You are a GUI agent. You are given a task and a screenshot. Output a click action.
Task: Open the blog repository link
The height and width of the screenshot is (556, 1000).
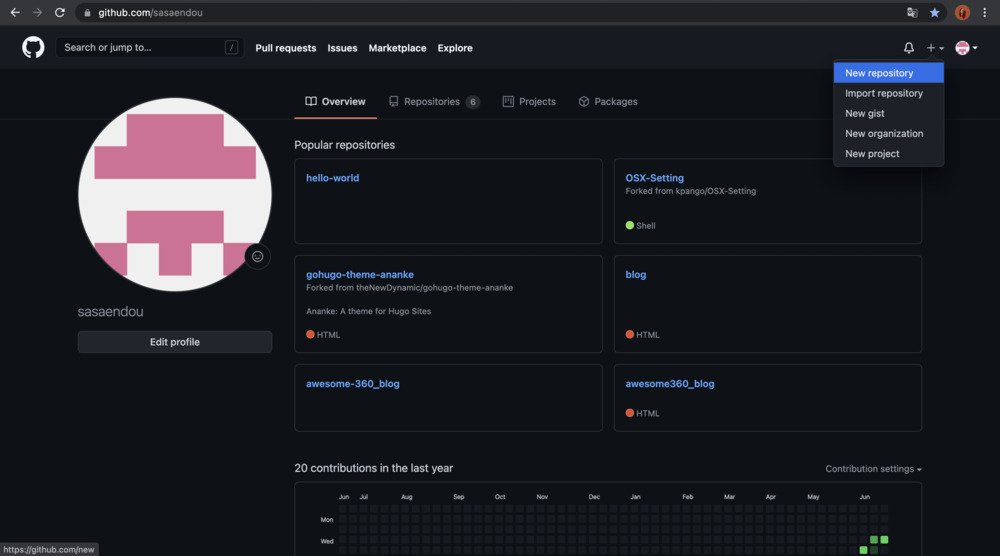(x=635, y=274)
